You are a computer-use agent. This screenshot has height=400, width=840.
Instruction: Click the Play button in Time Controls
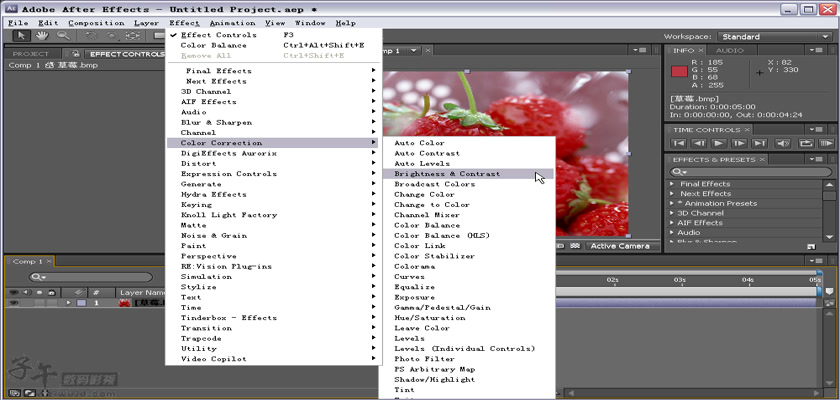(x=719, y=144)
